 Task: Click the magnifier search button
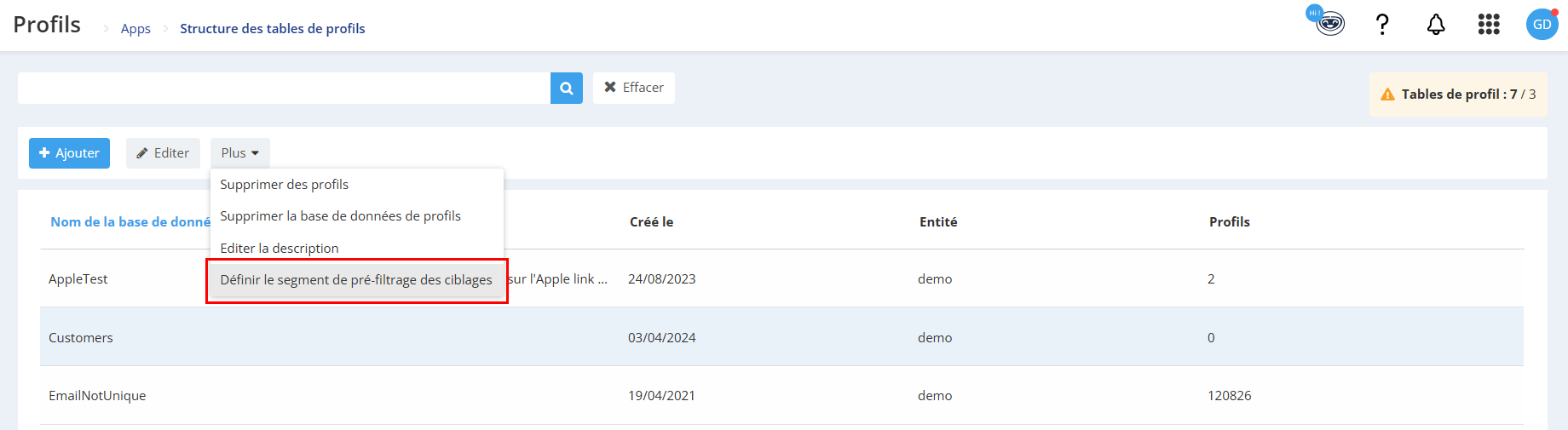pyautogui.click(x=567, y=88)
